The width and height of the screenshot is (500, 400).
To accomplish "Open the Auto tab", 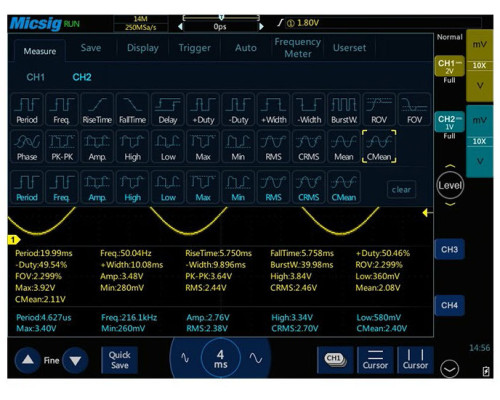I will (x=246, y=48).
